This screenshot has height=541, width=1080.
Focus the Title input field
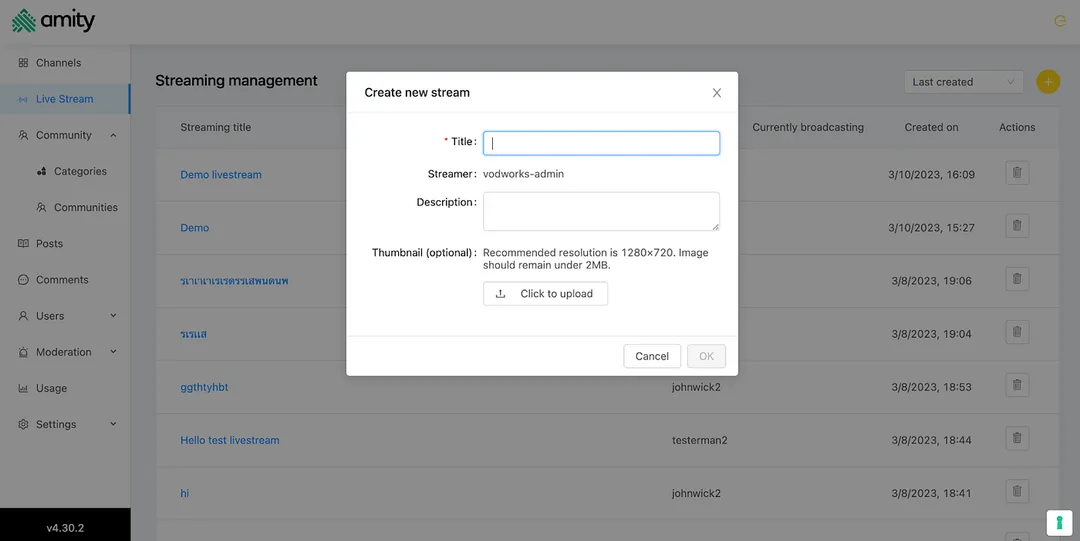(x=601, y=143)
